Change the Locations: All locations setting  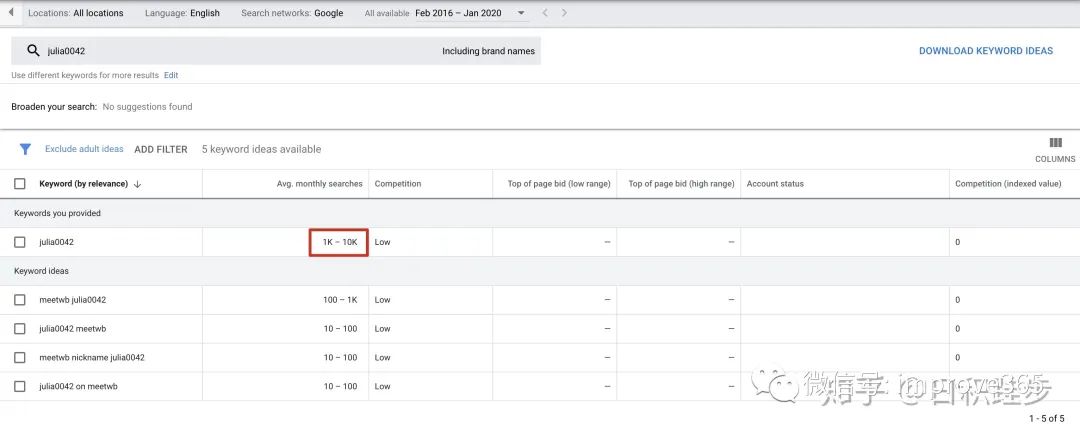76,13
